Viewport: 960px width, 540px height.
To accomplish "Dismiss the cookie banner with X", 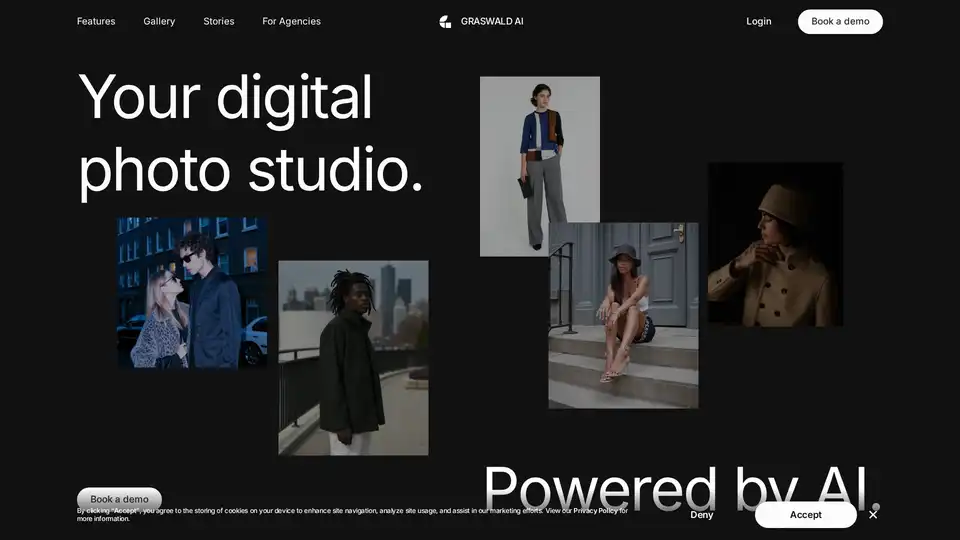I will pos(873,515).
